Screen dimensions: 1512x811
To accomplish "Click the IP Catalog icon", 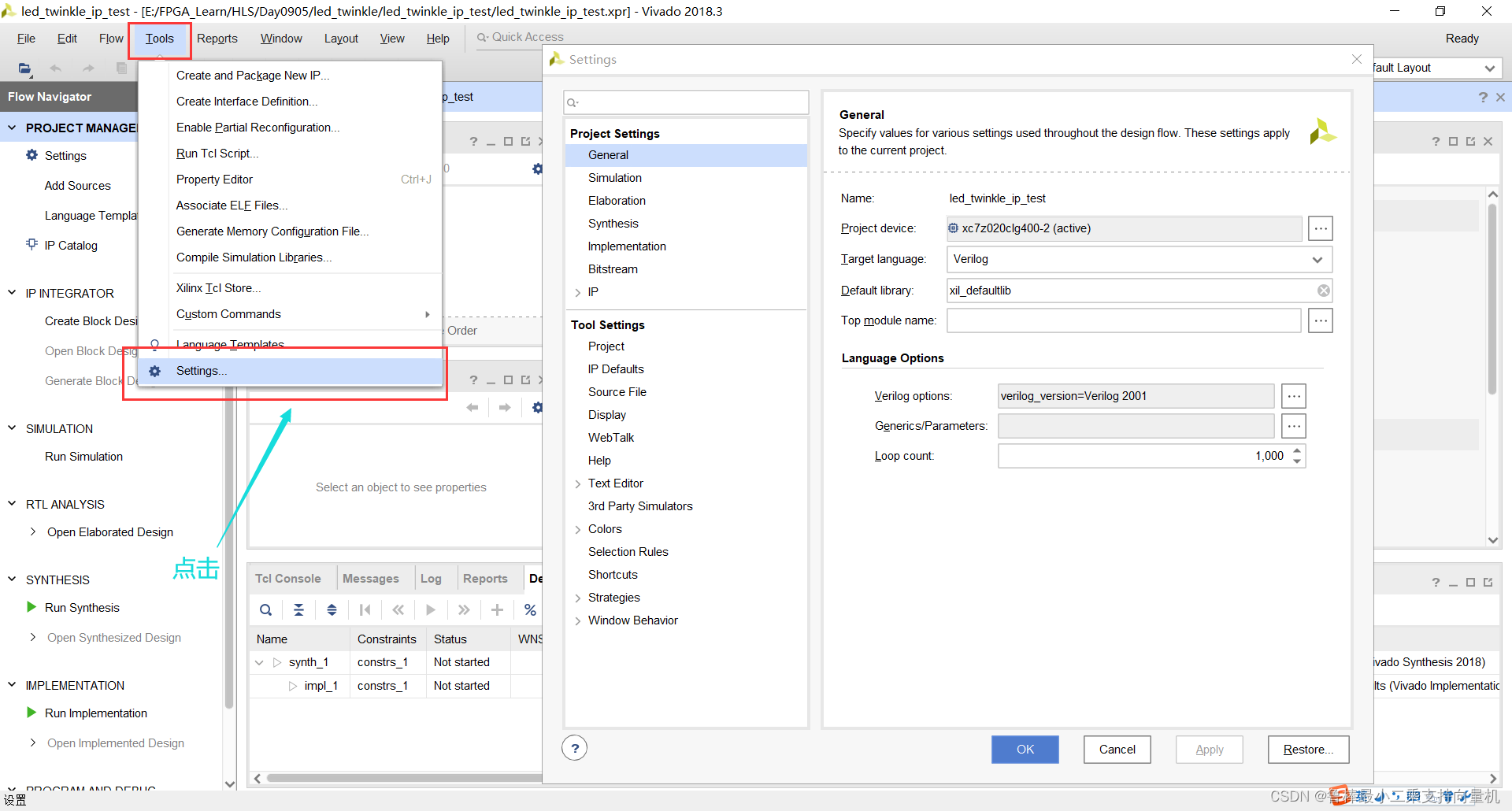I will point(31,245).
